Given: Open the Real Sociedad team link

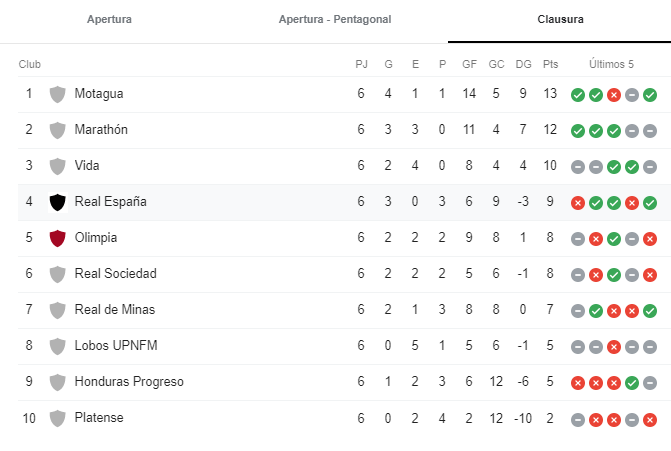Looking at the screenshot, I should [x=116, y=273].
